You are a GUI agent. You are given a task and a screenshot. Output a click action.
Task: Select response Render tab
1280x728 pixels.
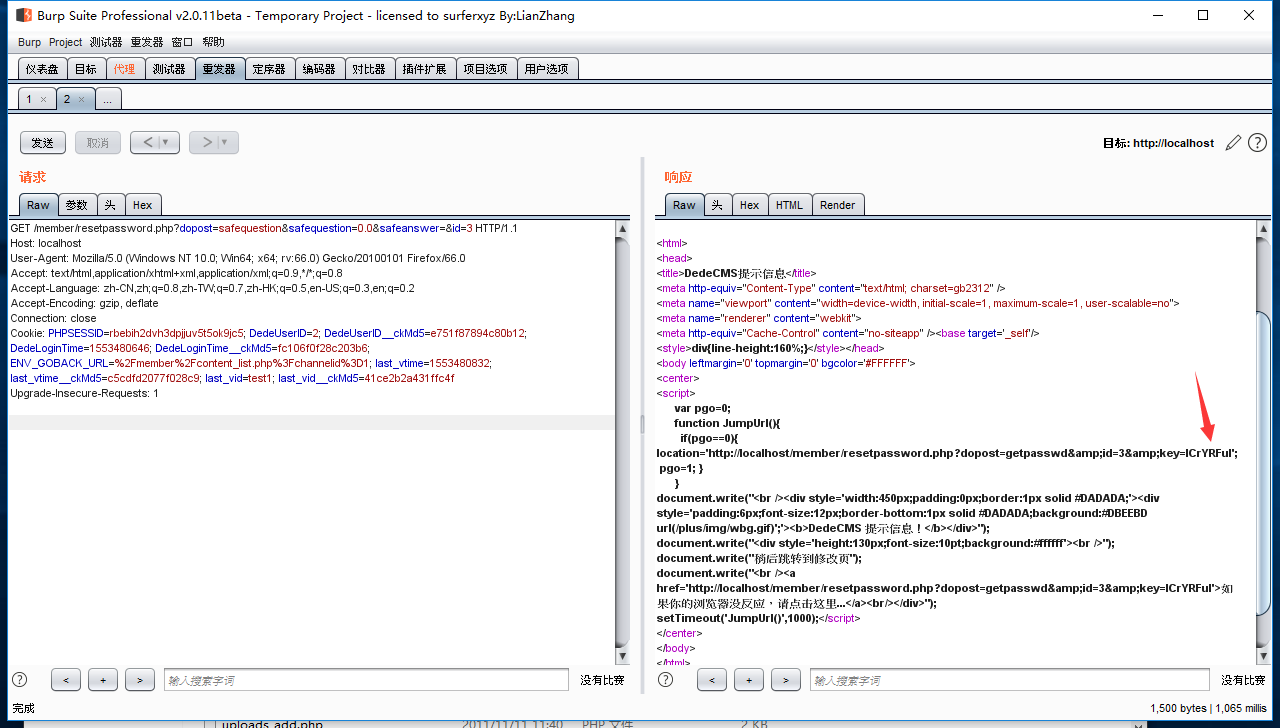point(837,205)
